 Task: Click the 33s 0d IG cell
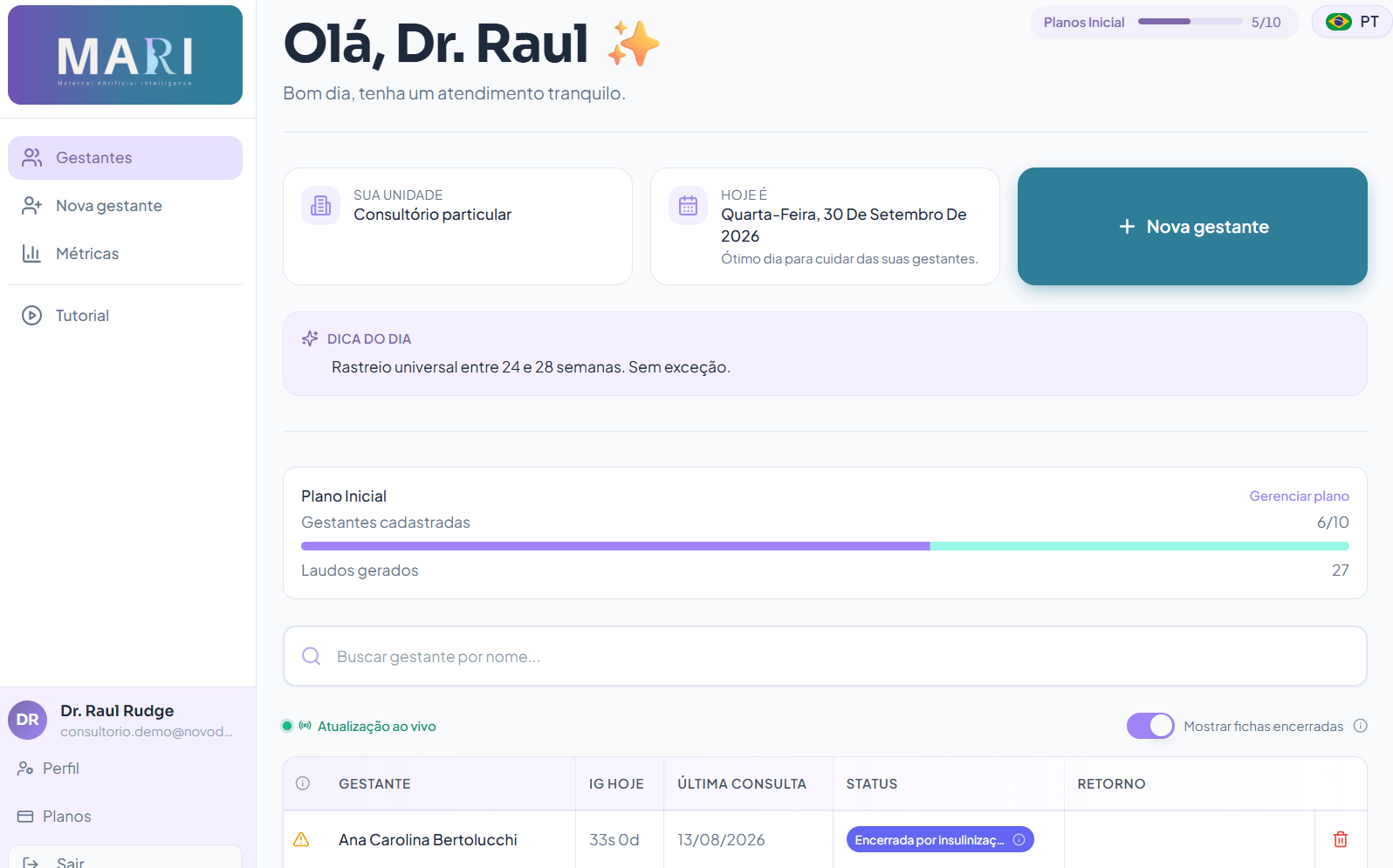pos(614,840)
